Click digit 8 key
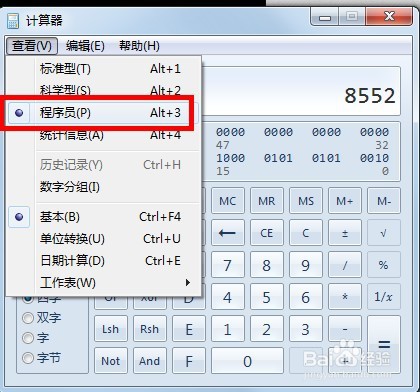The image size is (420, 392). 267,265
